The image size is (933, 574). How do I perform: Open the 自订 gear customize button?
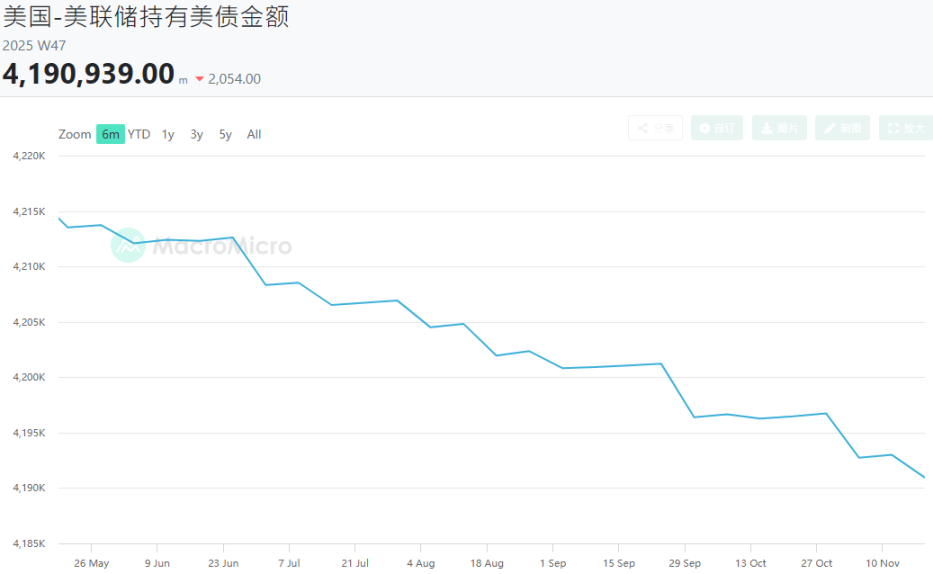click(717, 128)
